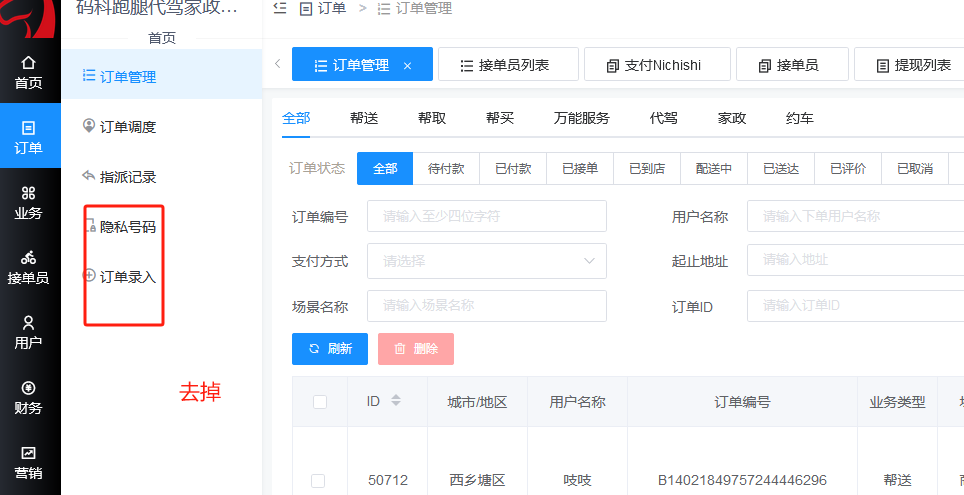Filter order status by 待付款

pos(446,168)
